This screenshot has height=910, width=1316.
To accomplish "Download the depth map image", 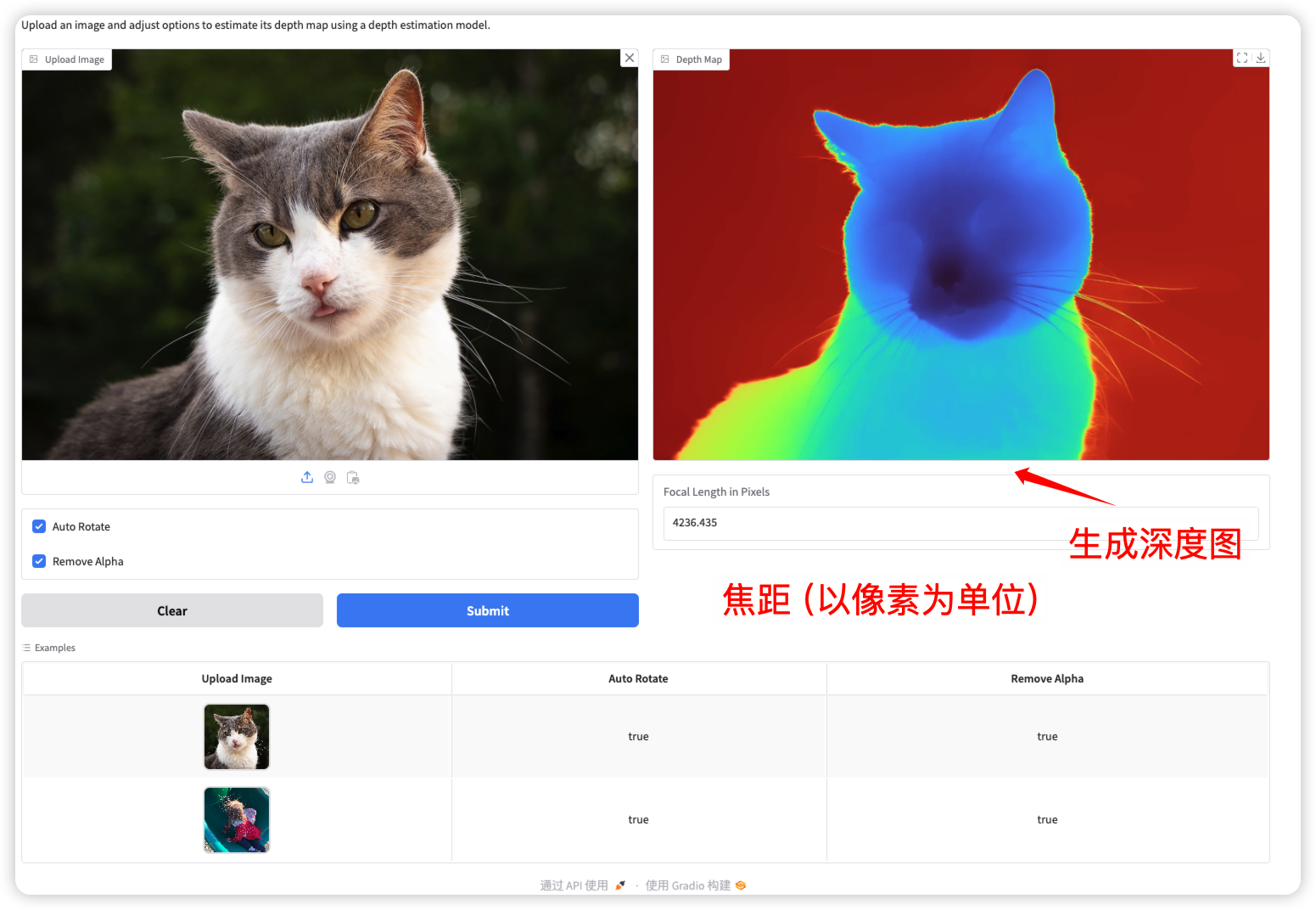I will (x=1261, y=58).
